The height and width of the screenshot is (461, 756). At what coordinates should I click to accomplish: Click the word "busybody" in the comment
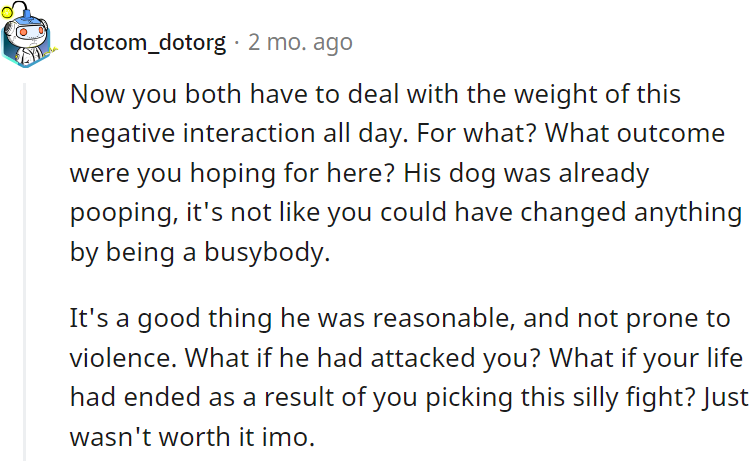pos(265,252)
